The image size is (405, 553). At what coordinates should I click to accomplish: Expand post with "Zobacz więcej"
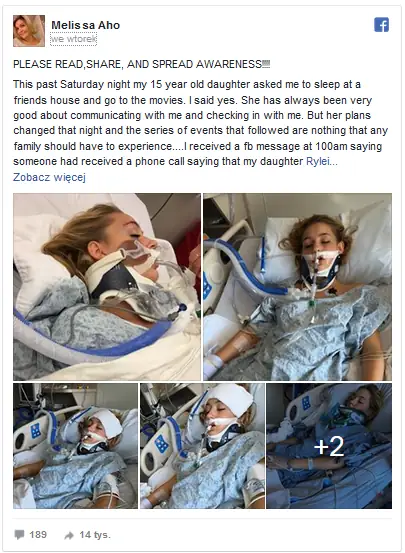coord(49,177)
